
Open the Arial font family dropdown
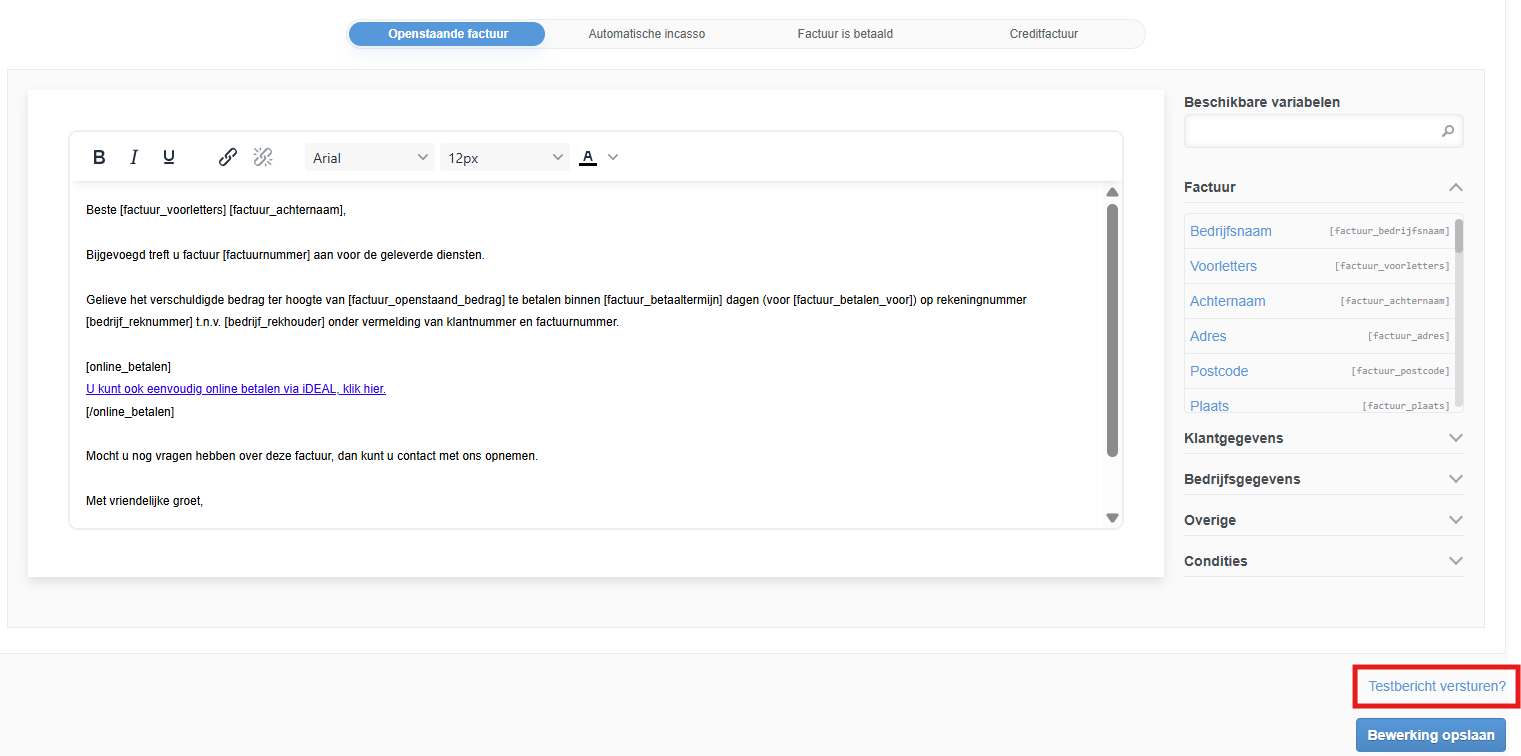click(369, 158)
